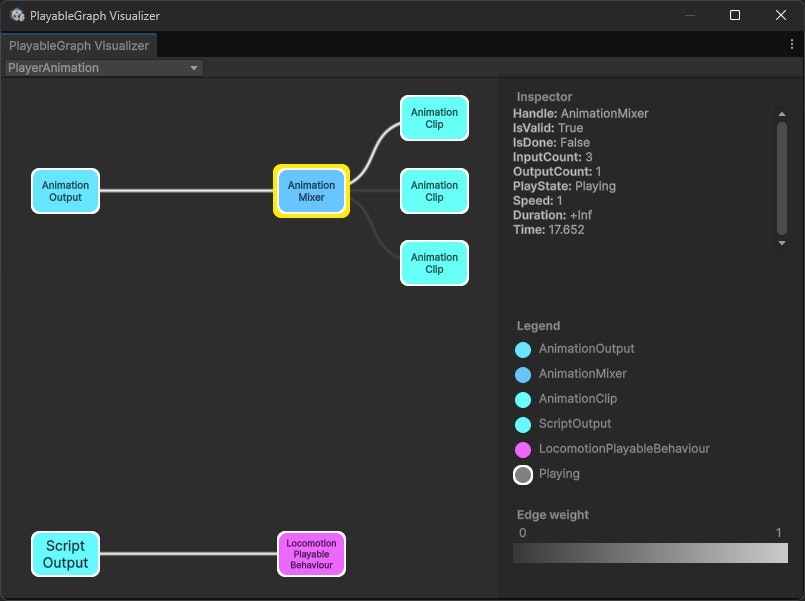Select the Animation Mixer node
The height and width of the screenshot is (601, 805).
click(311, 190)
